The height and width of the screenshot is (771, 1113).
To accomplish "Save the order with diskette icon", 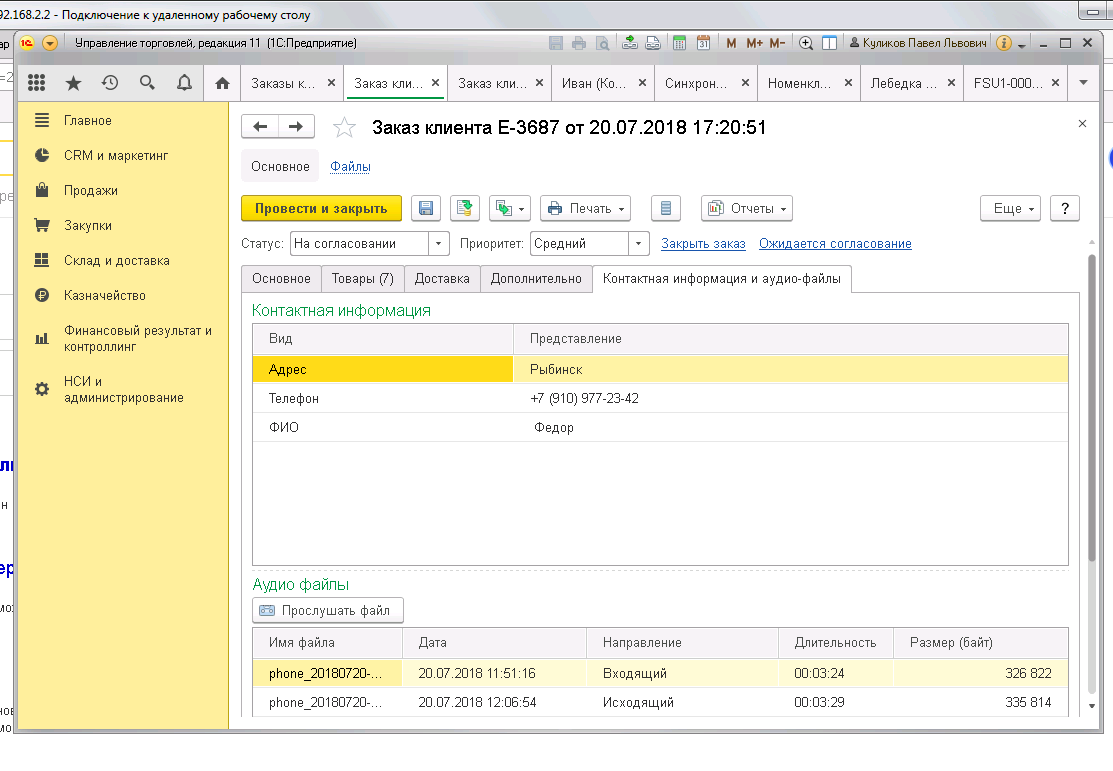I will point(426,209).
